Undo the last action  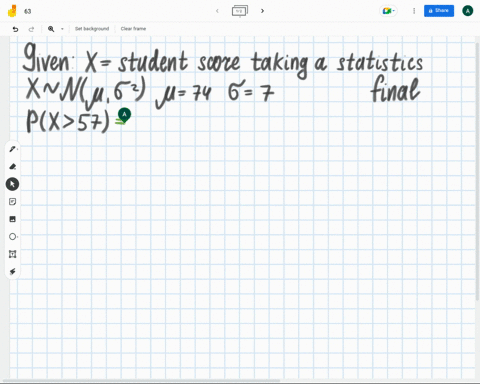pyautogui.click(x=15, y=29)
